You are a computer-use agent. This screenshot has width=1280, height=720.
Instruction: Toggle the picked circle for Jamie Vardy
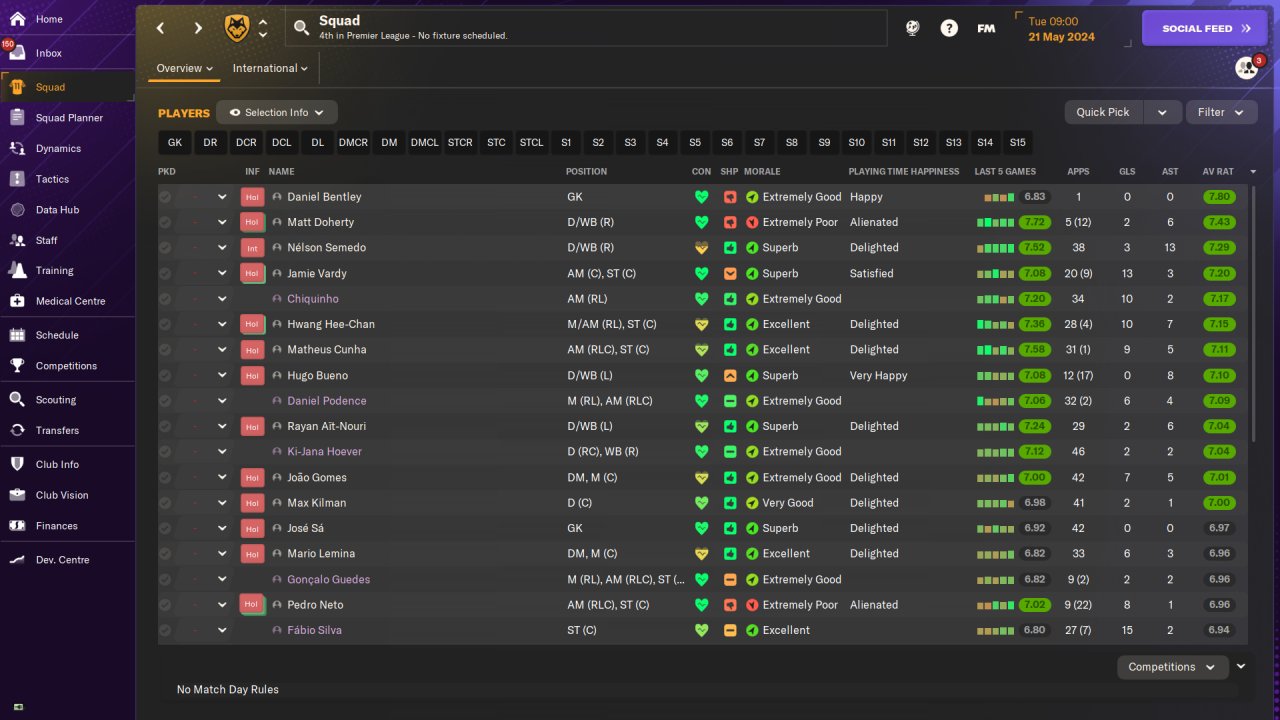[165, 273]
